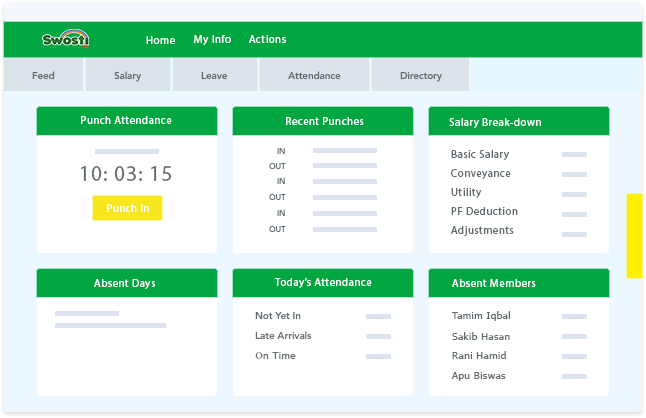Select the Recent Punches card header
Screen dimensions: 646x418
click(x=323, y=121)
